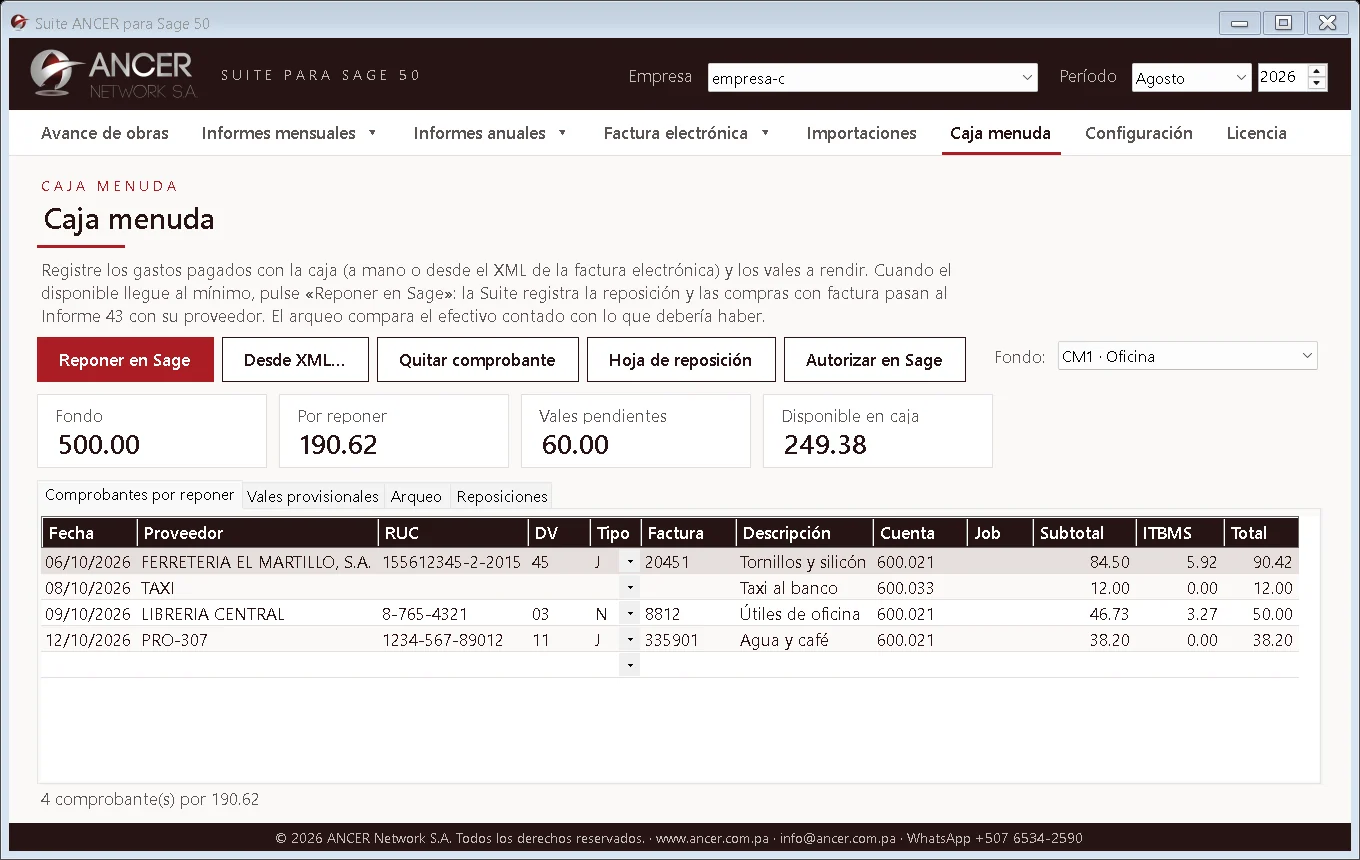Expand Tipo dropdown for PRO-307 row
This screenshot has width=1360, height=860.
pos(629,640)
